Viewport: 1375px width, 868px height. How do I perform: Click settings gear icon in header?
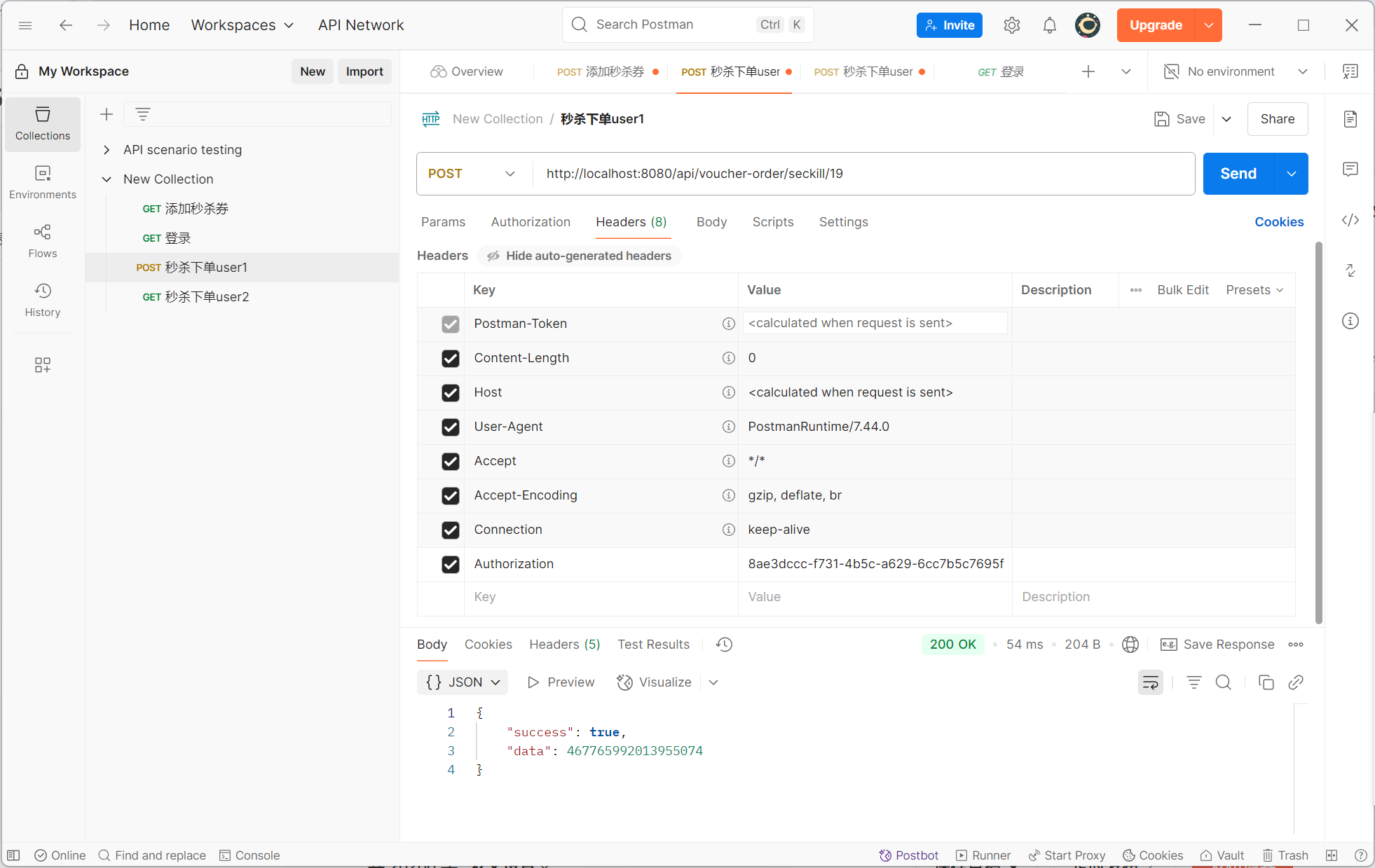coord(1011,25)
